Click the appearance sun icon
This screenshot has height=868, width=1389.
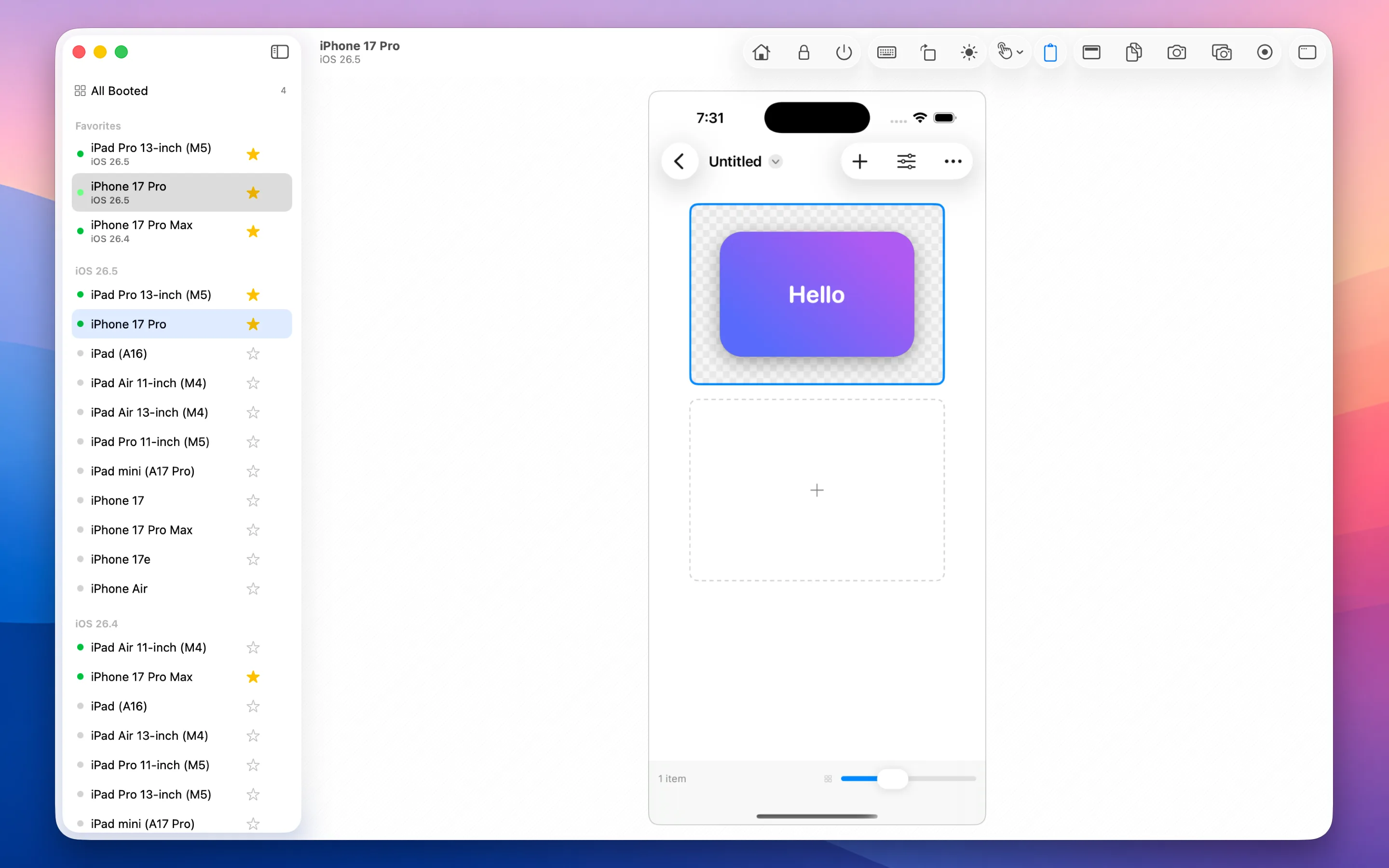click(x=969, y=52)
